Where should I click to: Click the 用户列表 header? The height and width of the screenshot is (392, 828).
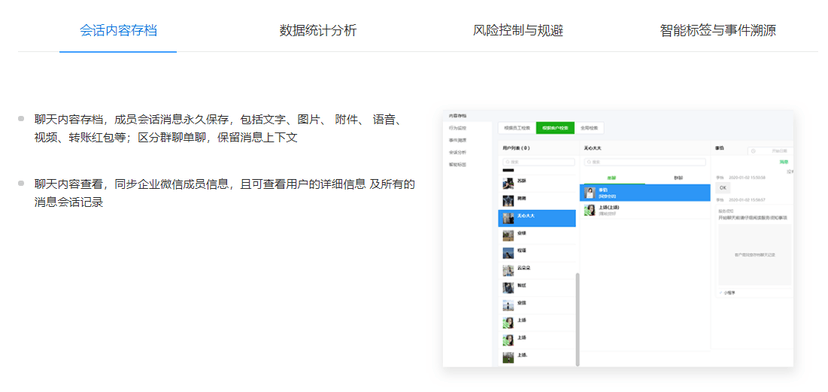pyautogui.click(x=516, y=148)
